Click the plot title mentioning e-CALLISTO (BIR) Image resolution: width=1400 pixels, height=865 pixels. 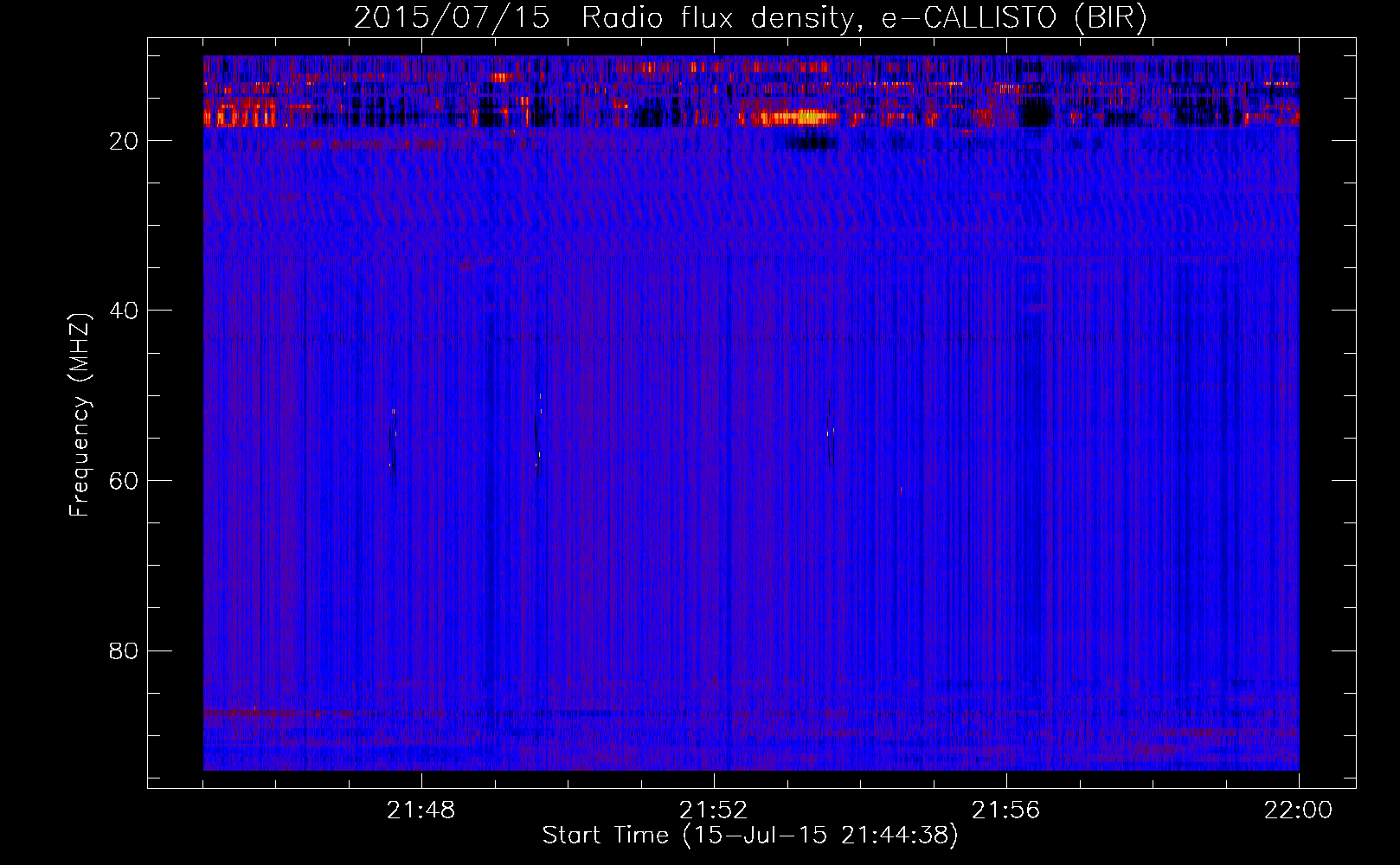750,18
